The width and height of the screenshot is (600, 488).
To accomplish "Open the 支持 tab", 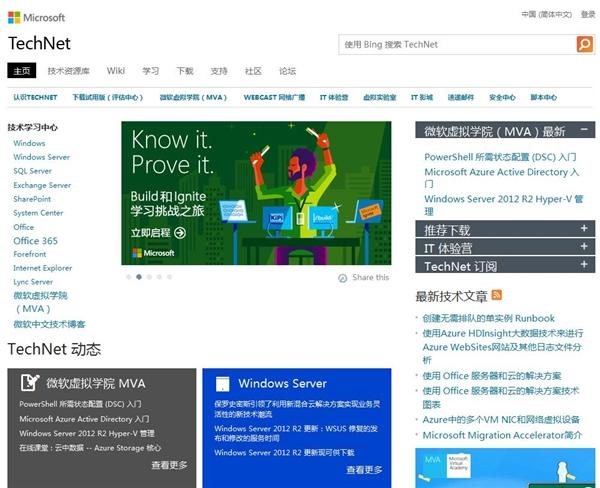I will (x=219, y=71).
